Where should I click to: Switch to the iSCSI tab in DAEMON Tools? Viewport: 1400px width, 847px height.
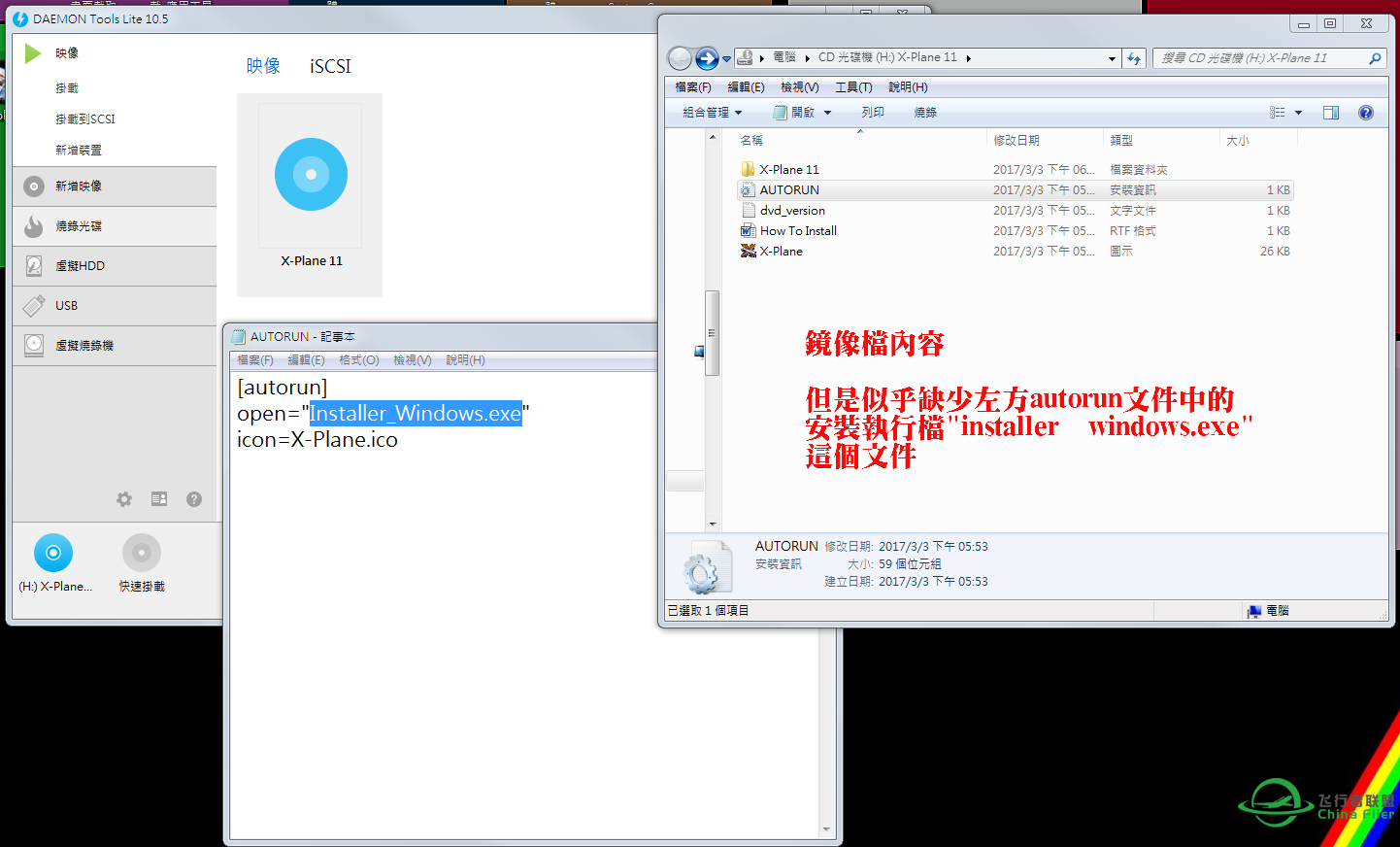[x=330, y=66]
